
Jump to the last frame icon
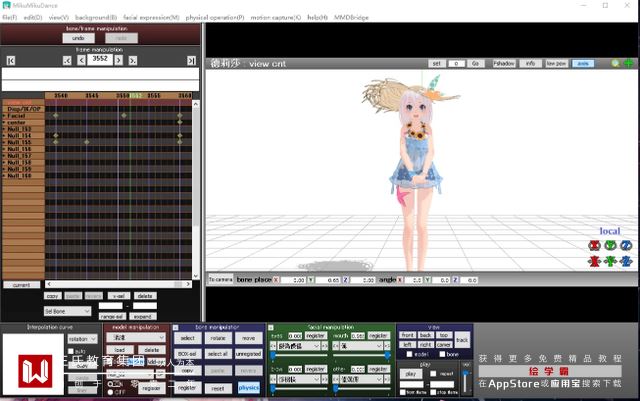(191, 60)
